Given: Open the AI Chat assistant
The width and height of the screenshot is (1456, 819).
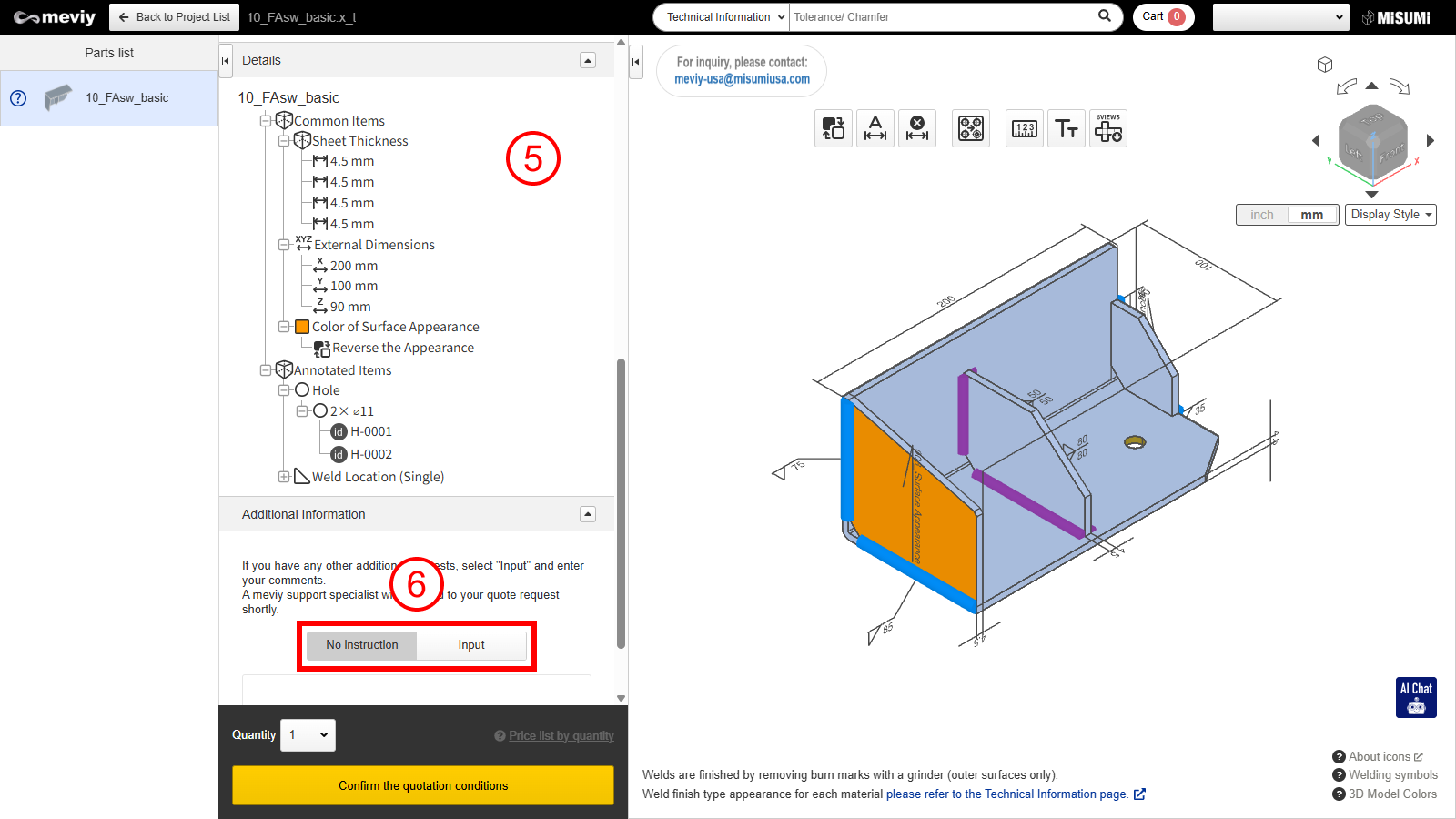Looking at the screenshot, I should [1416, 697].
